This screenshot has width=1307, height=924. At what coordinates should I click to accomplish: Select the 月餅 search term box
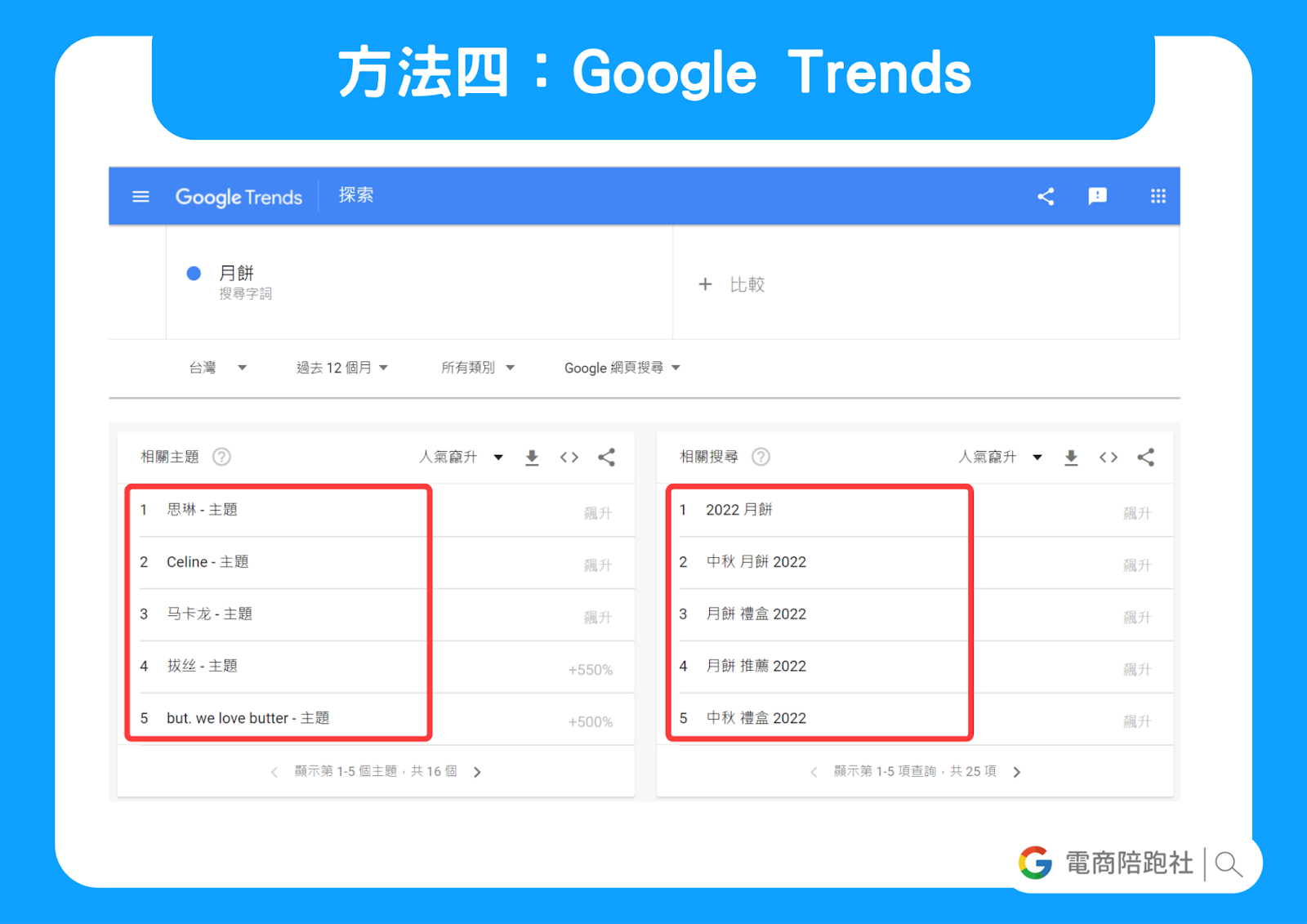[419, 283]
